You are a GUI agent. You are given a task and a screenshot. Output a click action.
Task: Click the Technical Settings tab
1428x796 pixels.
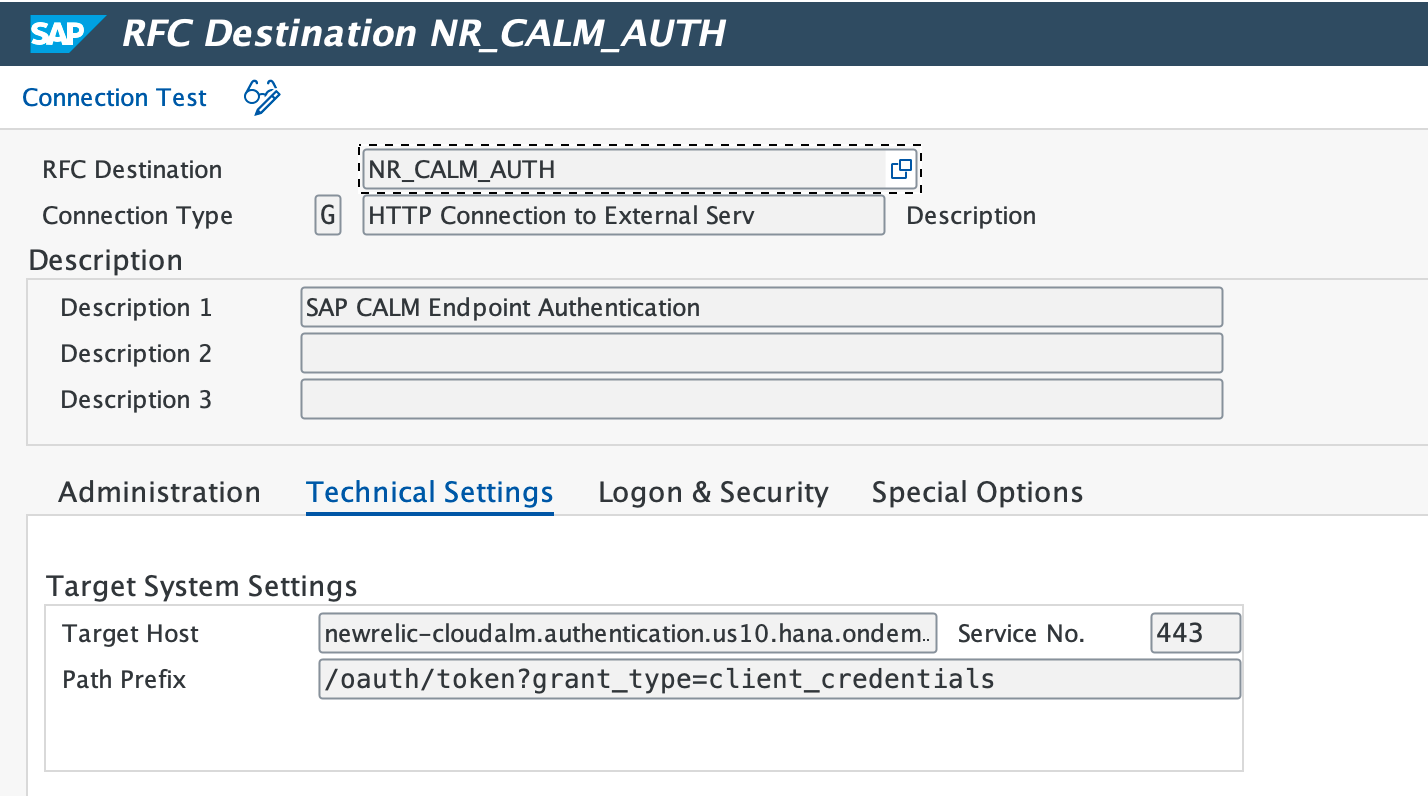429,491
